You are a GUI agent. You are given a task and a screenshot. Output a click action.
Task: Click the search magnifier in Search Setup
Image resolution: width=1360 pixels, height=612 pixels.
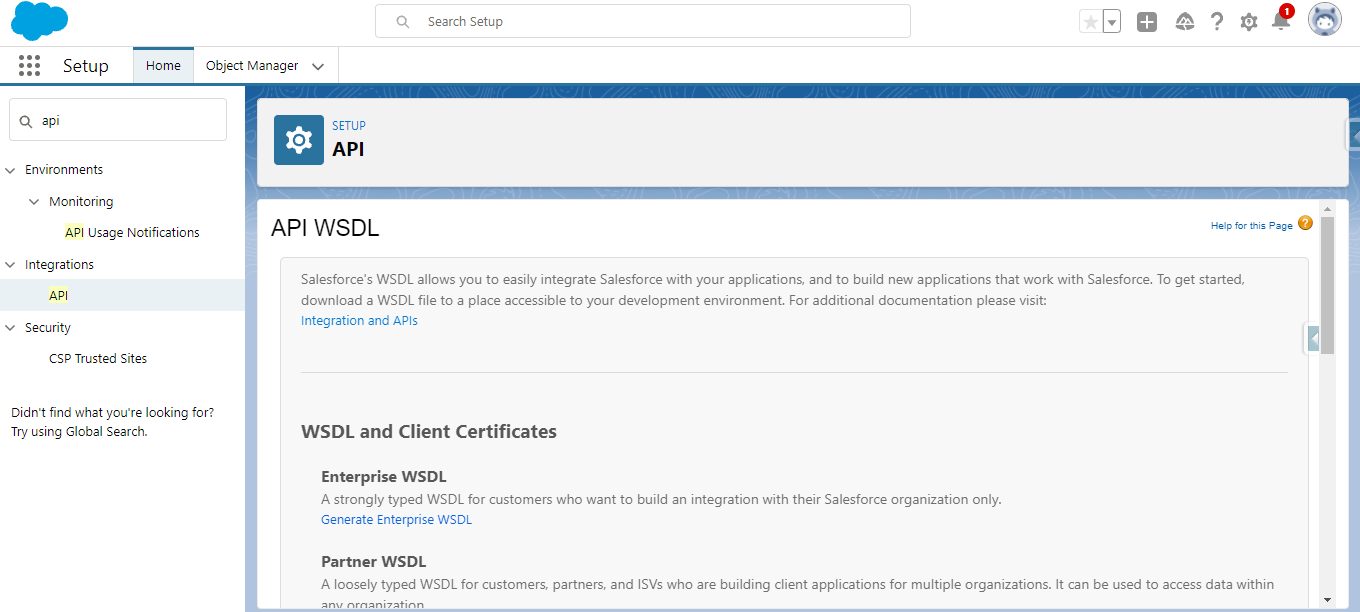pos(403,22)
